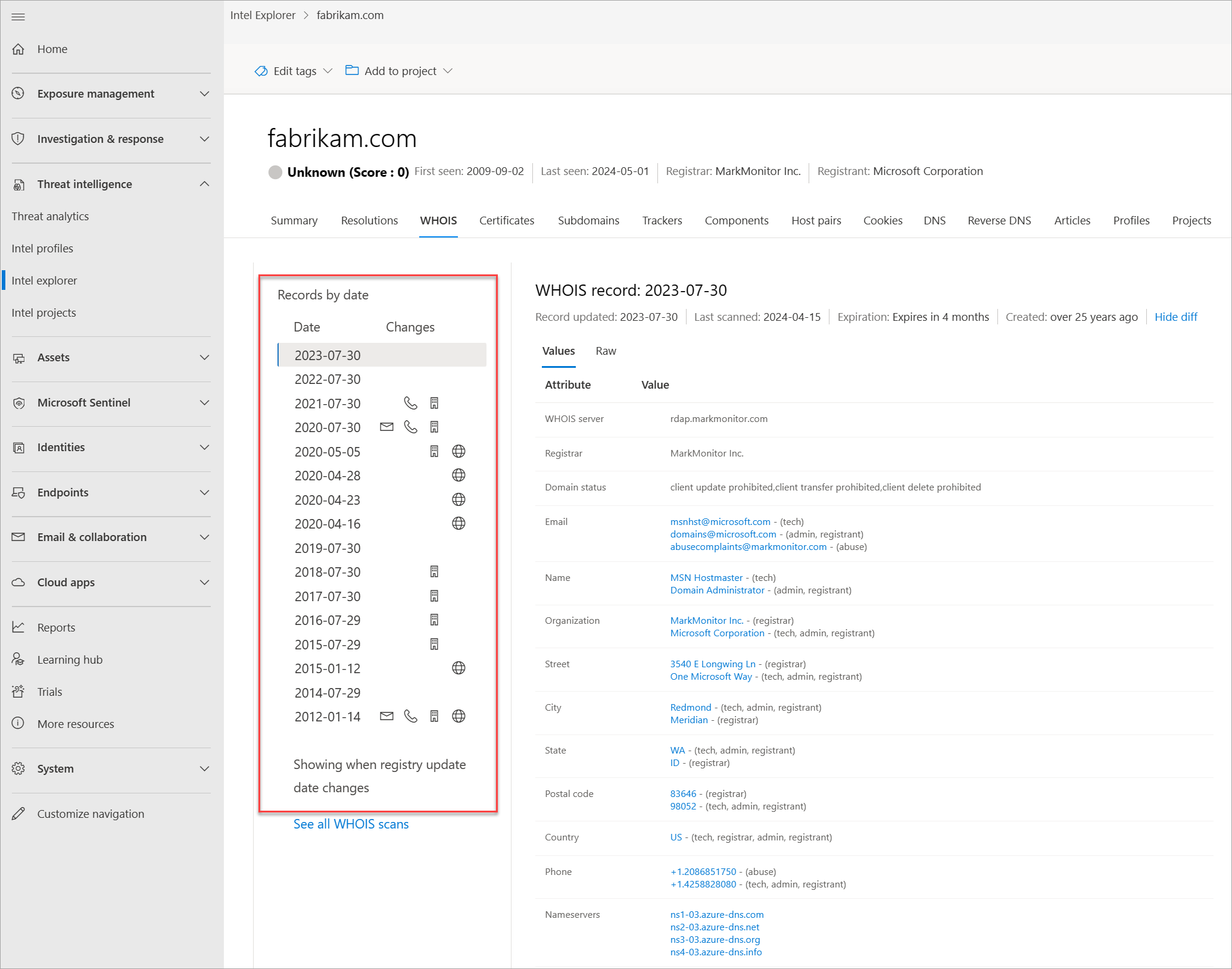Select the 2019-07-30 WHOIS record

382,548
